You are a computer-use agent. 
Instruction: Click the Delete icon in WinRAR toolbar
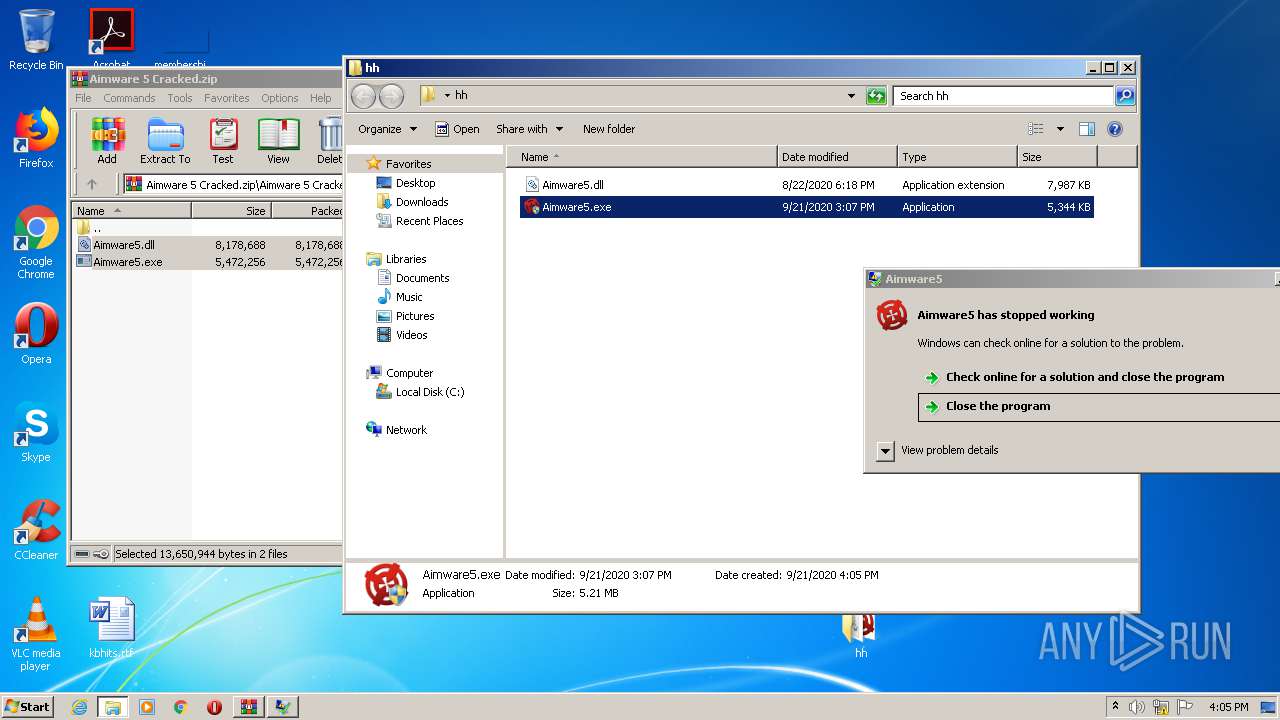coord(329,140)
